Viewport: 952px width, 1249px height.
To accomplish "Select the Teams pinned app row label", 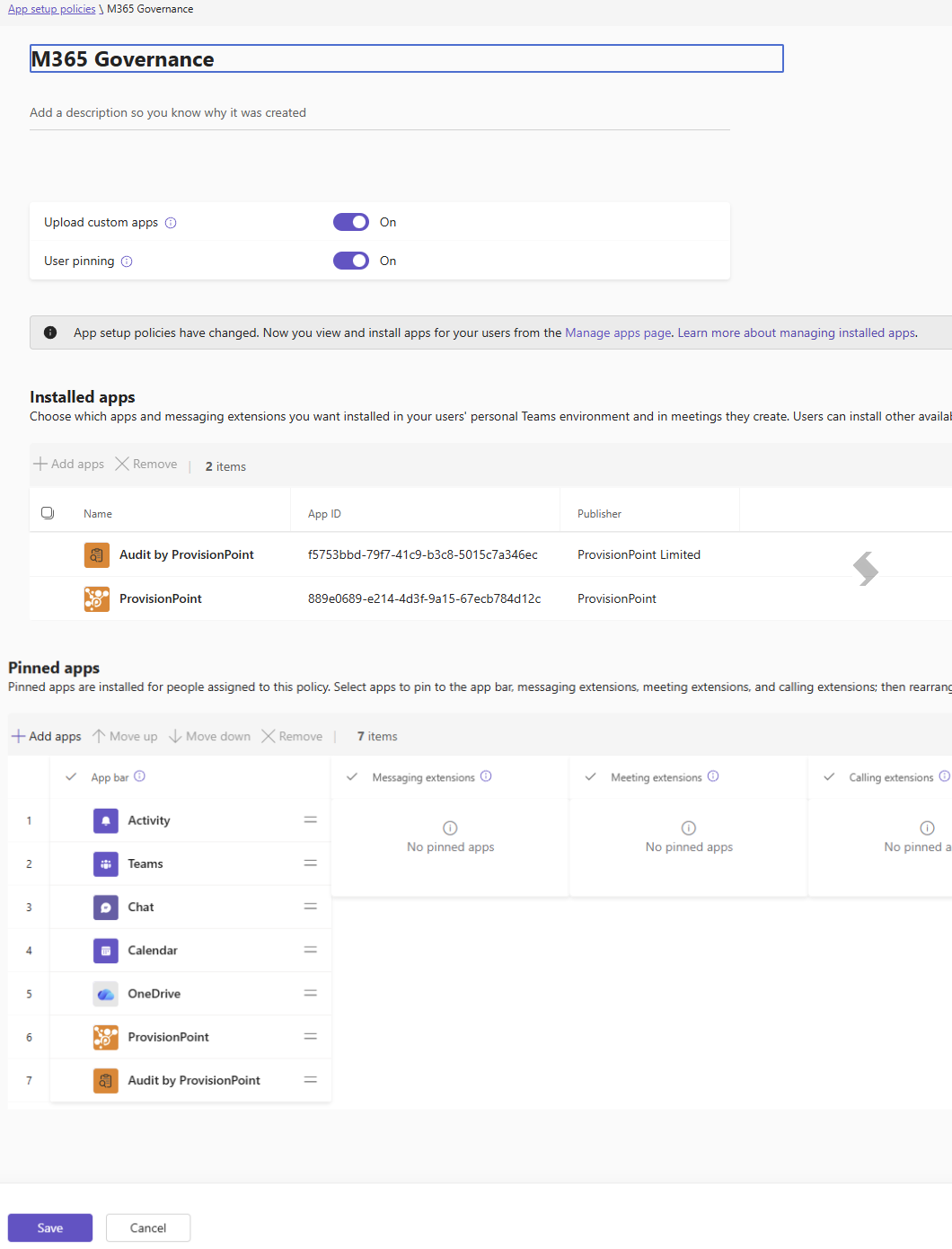I will [x=145, y=864].
